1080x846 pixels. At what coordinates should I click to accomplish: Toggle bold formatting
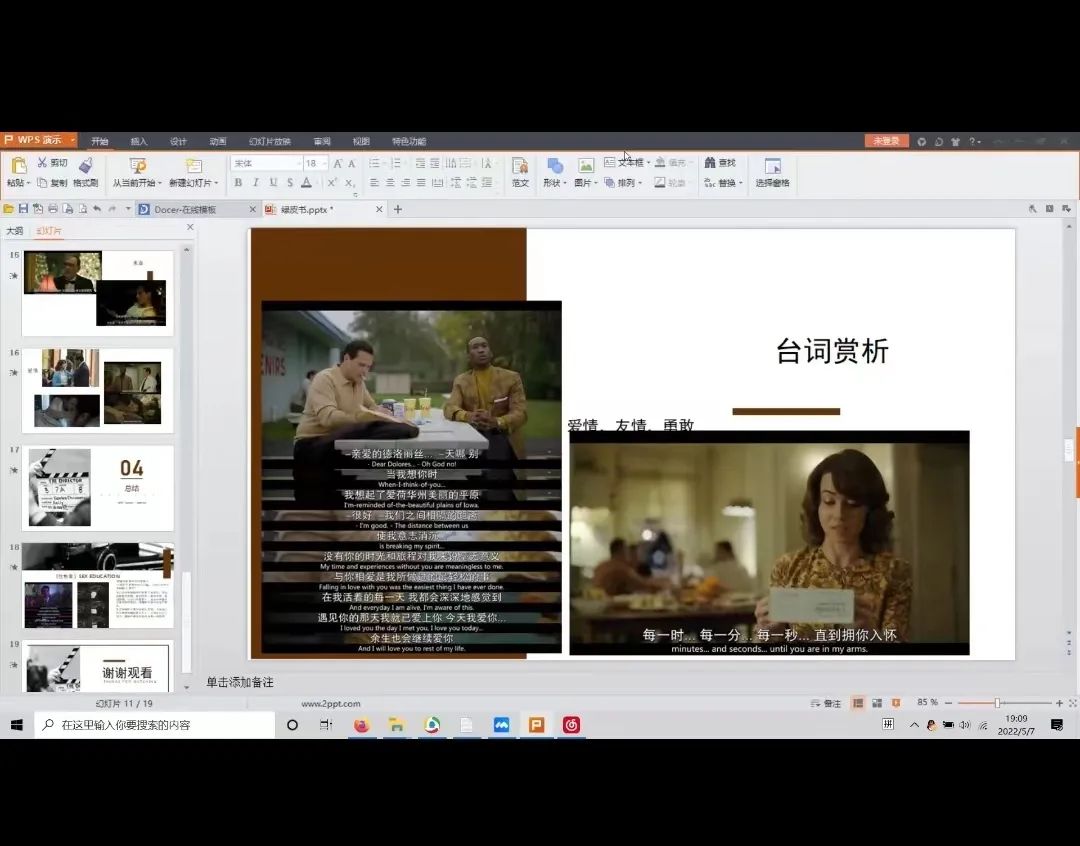(238, 183)
